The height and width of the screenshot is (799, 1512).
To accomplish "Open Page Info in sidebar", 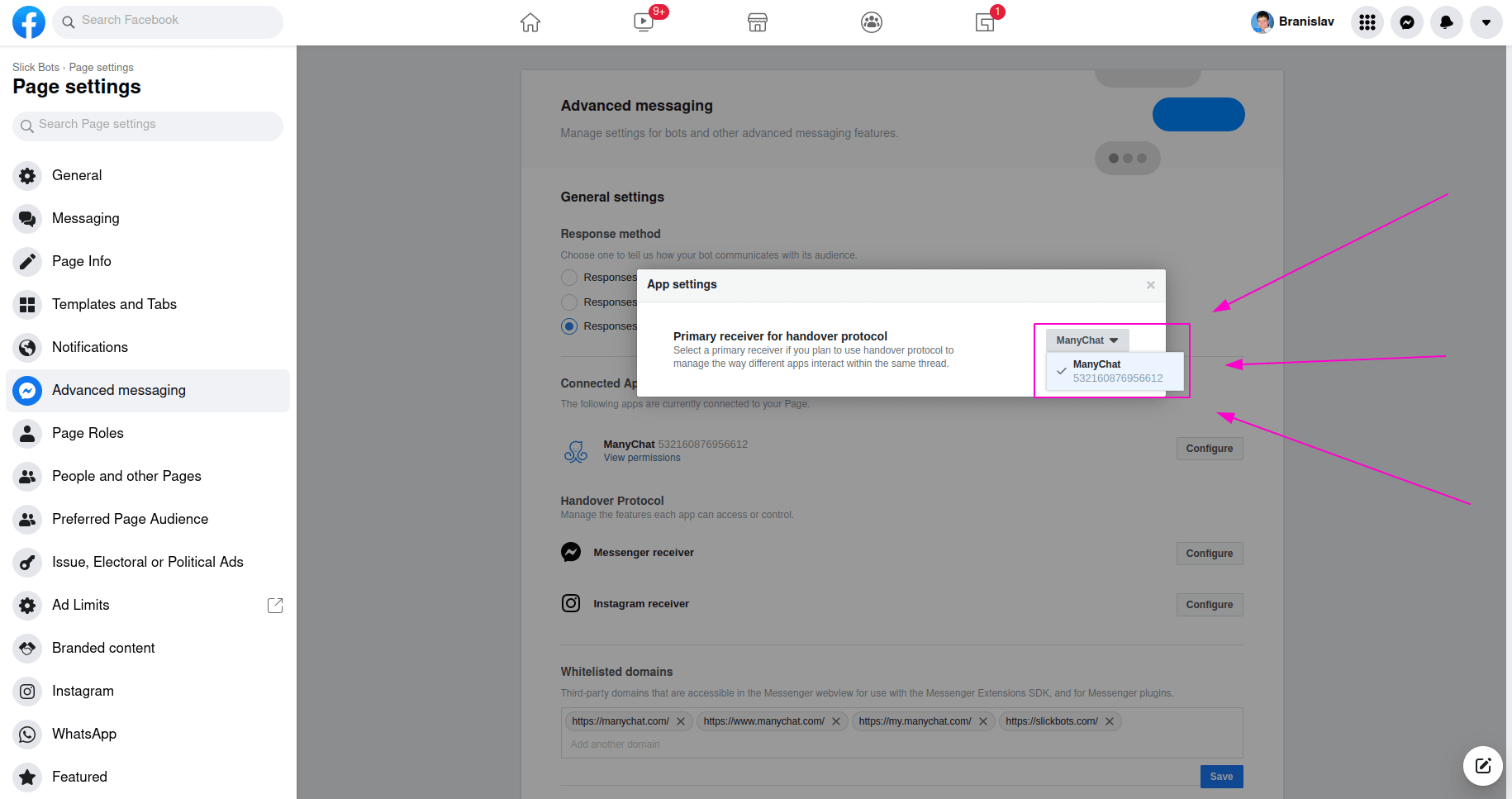I will 148,261.
